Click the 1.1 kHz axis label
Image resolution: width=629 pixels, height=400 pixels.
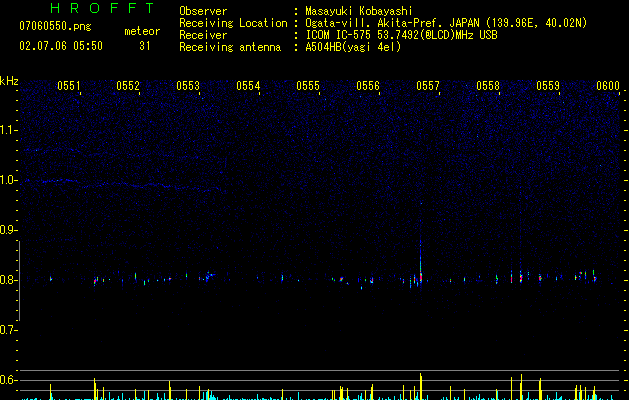coord(9,130)
